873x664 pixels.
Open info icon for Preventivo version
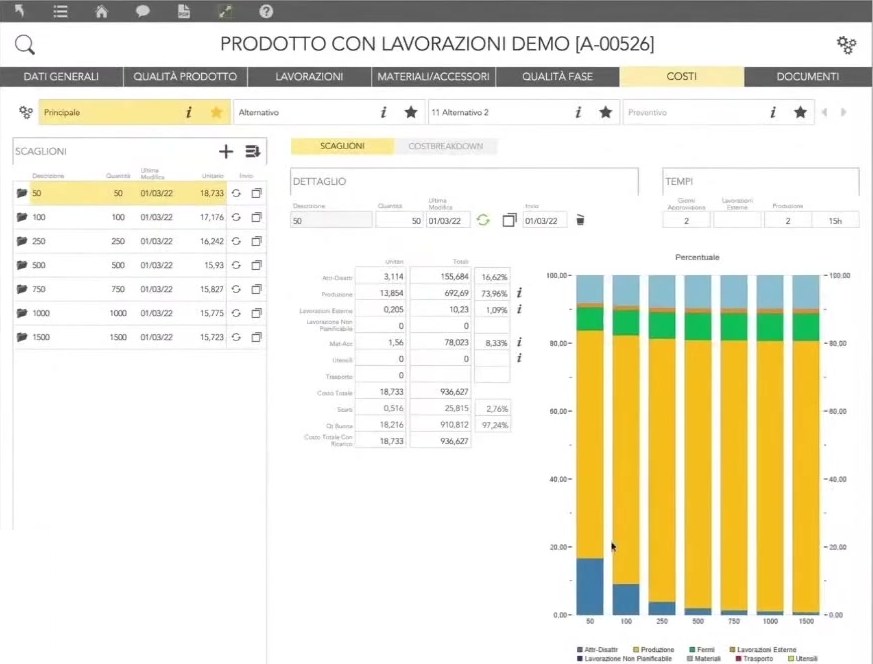tap(773, 112)
